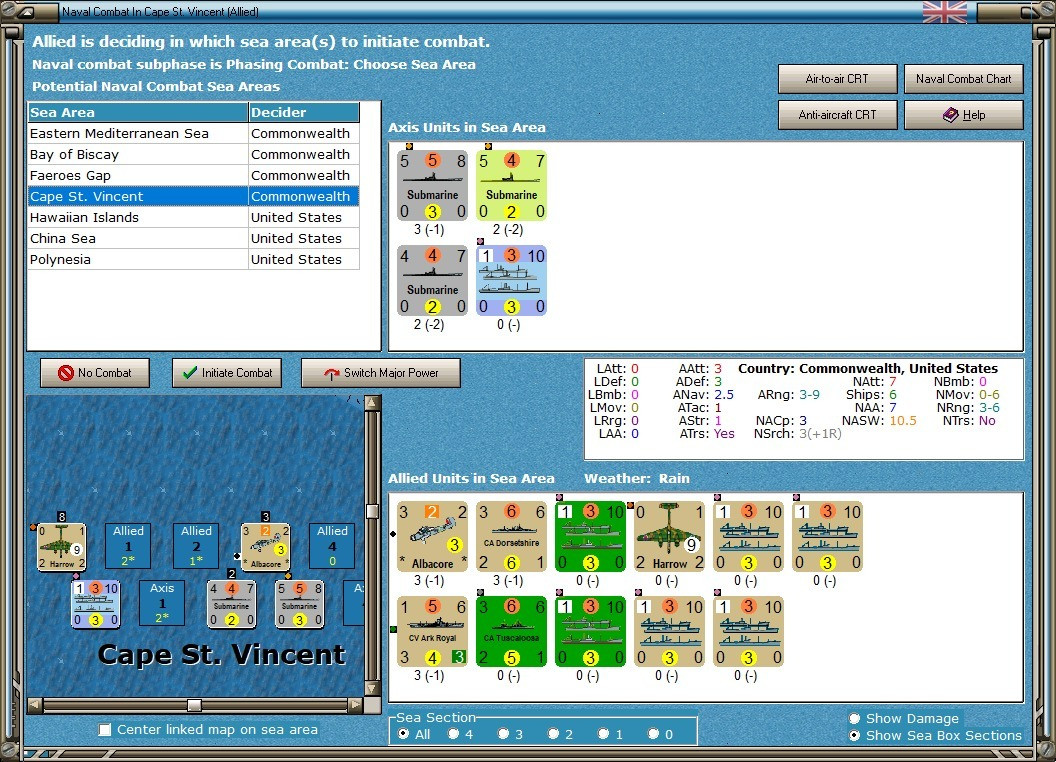Select the CV Ark Royal carrier unit
The height and width of the screenshot is (762, 1056).
[432, 631]
